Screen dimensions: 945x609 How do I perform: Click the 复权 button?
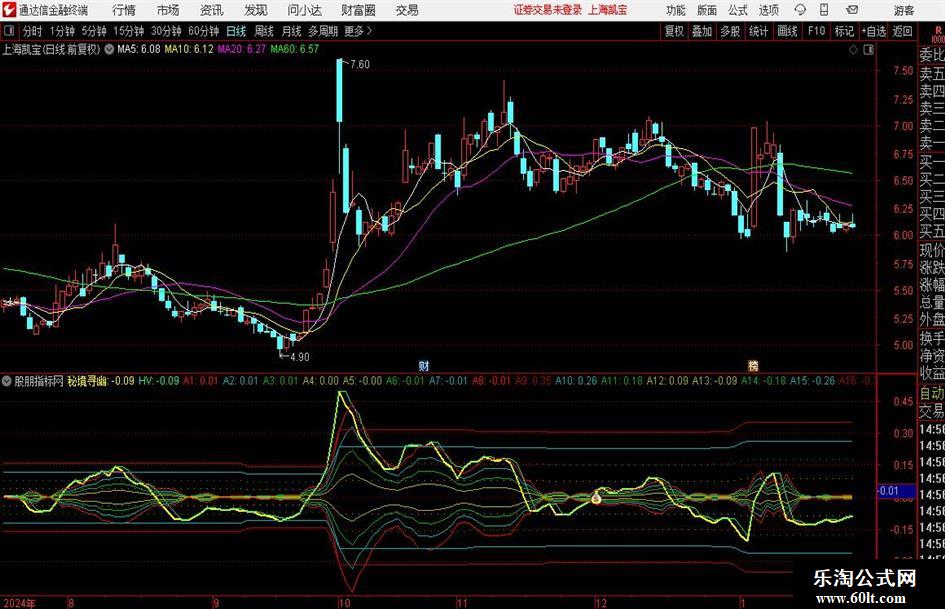point(674,31)
